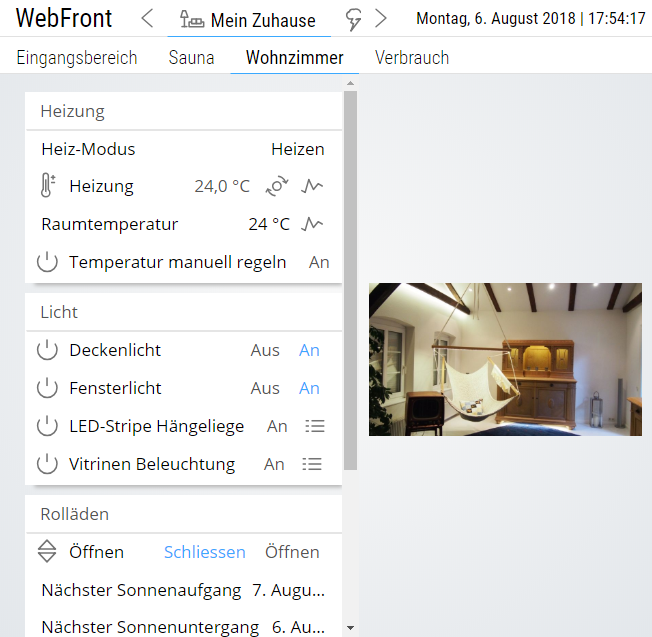Viewport: 652px width, 637px height.
Task: Open the graph icon in Heizung row
Action: [313, 186]
